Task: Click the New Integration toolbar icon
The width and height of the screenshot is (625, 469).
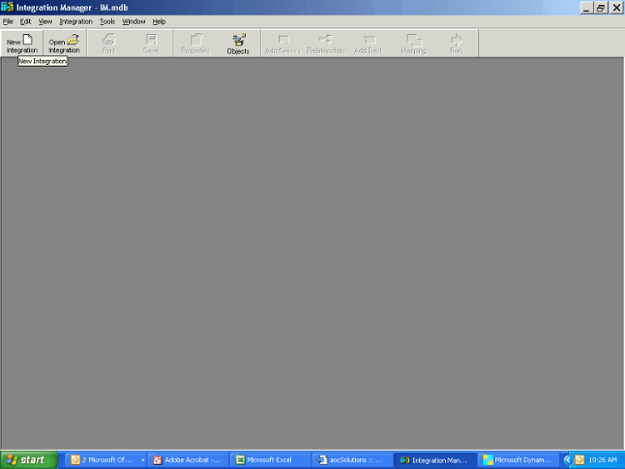Action: coord(21,43)
